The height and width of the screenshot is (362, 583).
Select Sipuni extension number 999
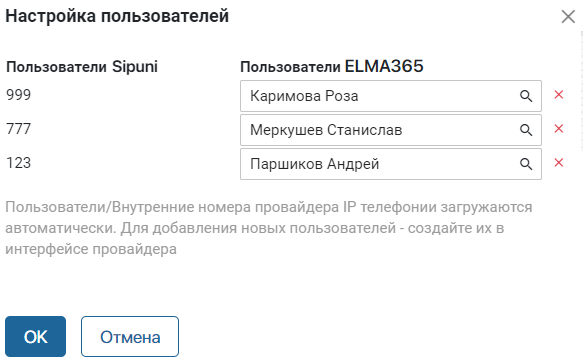19,95
